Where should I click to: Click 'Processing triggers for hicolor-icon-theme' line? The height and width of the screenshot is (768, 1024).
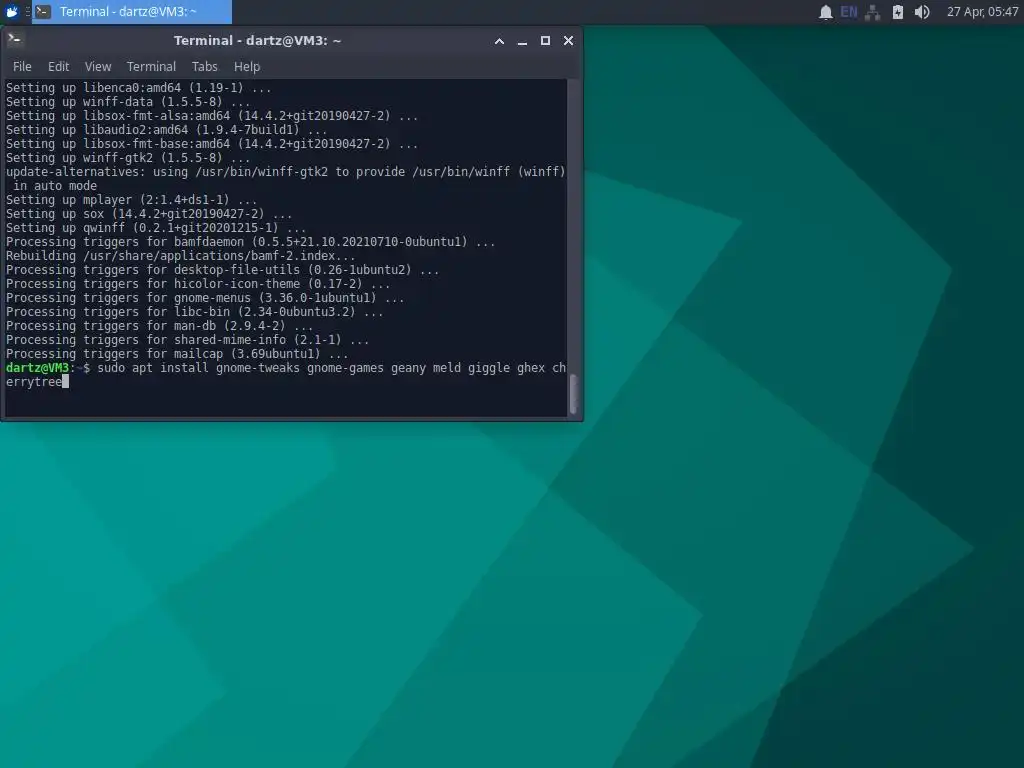198,284
